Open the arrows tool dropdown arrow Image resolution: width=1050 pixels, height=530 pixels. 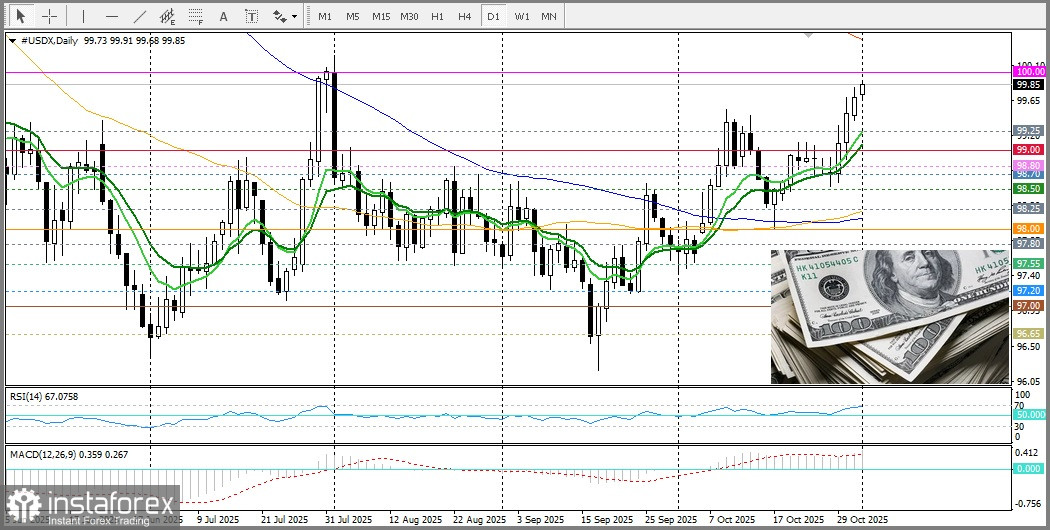(295, 17)
